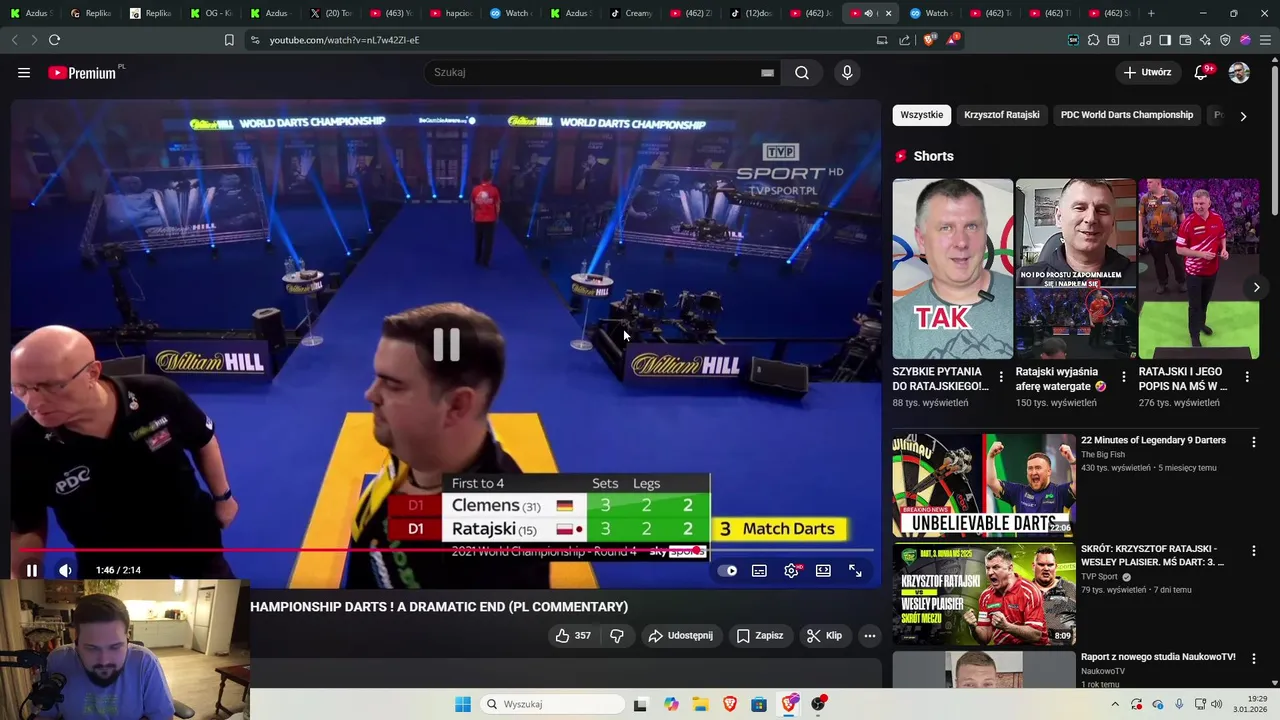
Task: Switch to theater mode
Action: (823, 571)
